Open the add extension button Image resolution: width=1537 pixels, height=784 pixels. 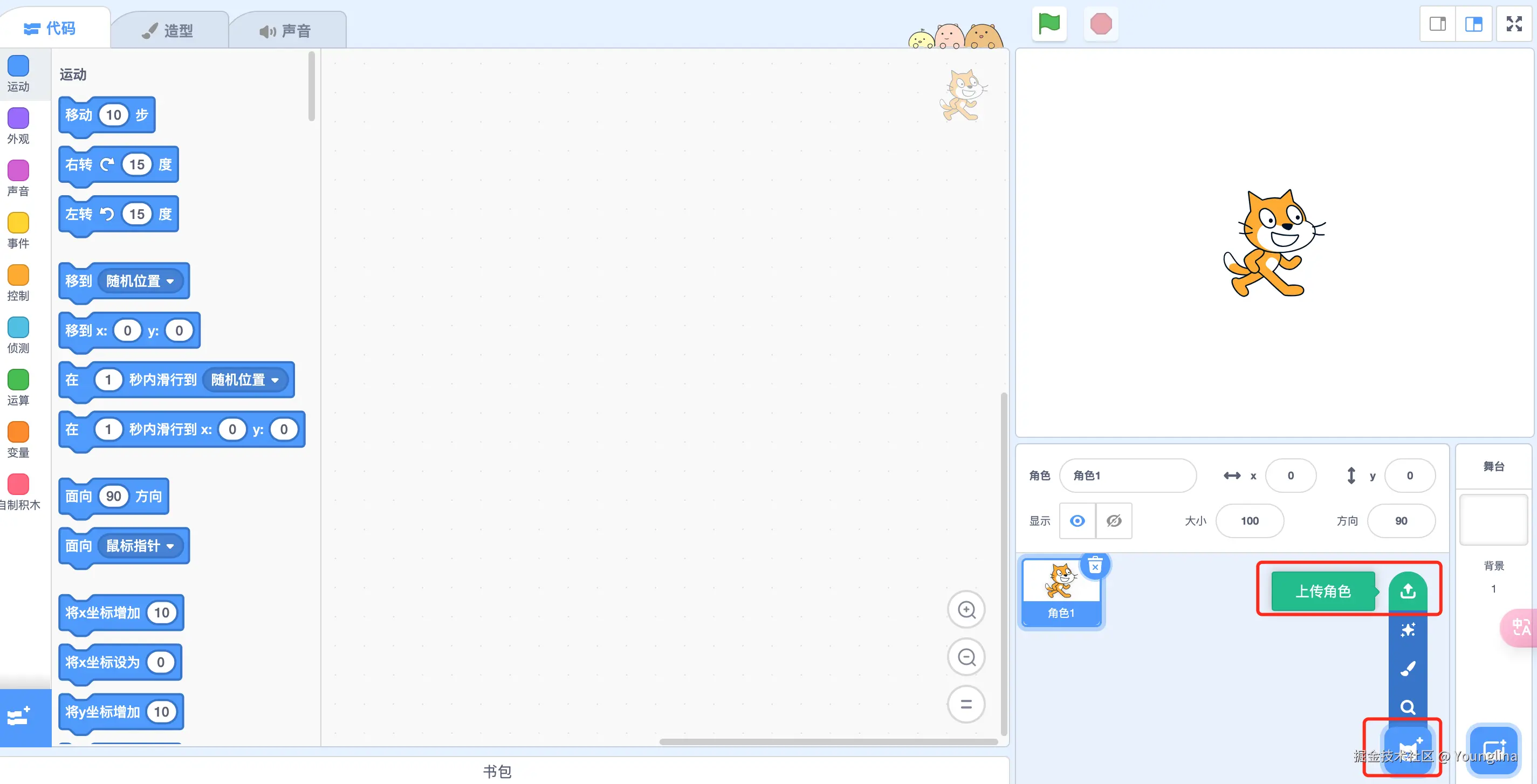click(x=18, y=716)
